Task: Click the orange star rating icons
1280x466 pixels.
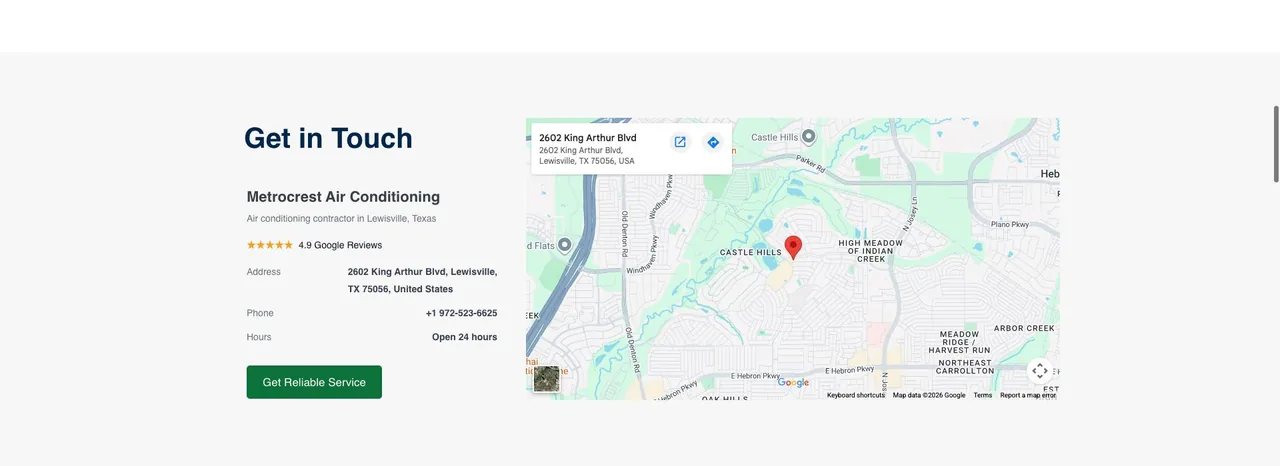Action: pyautogui.click(x=270, y=245)
